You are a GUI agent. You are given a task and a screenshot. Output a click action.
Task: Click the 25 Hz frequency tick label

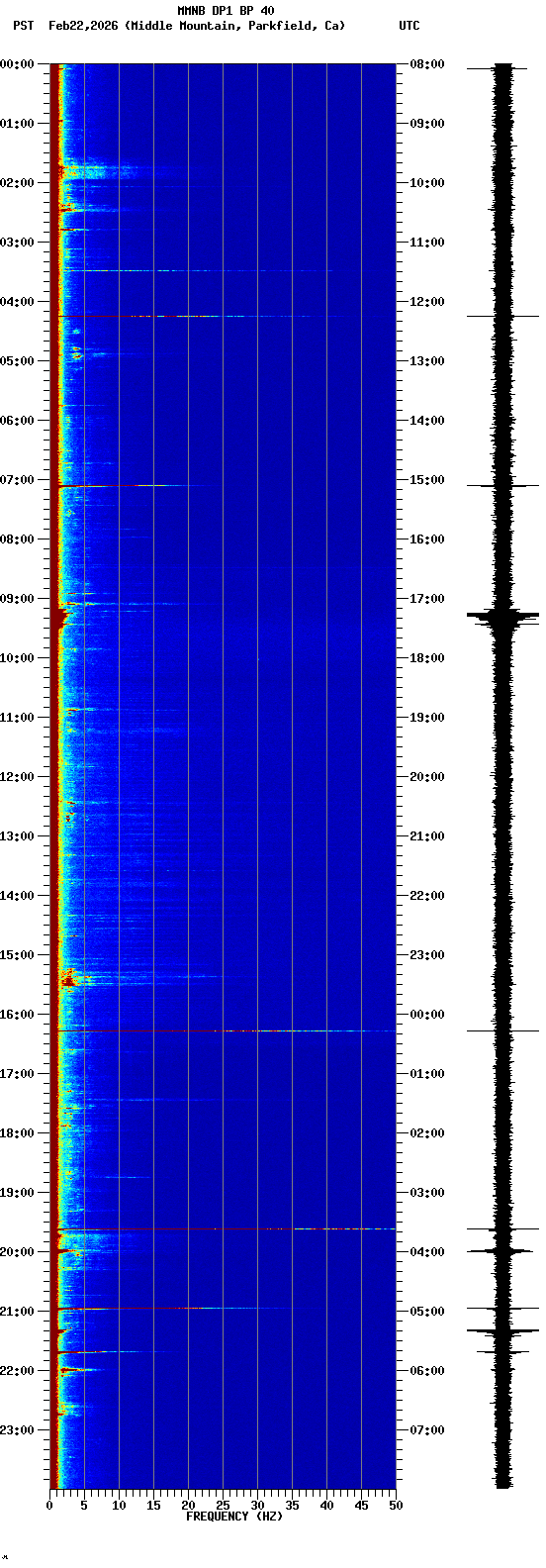pos(223,1506)
